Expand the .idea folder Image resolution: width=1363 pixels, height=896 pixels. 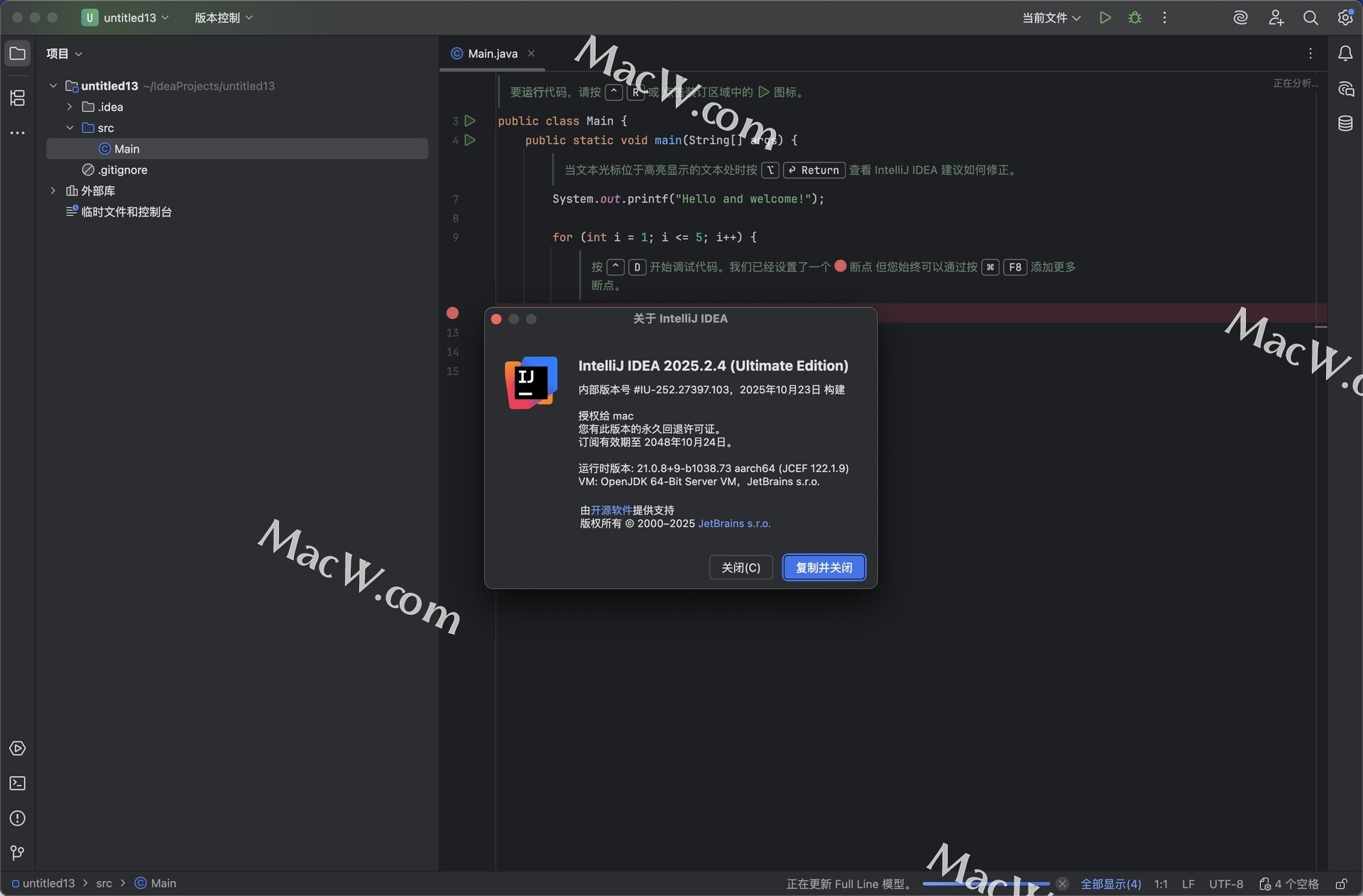(x=70, y=107)
